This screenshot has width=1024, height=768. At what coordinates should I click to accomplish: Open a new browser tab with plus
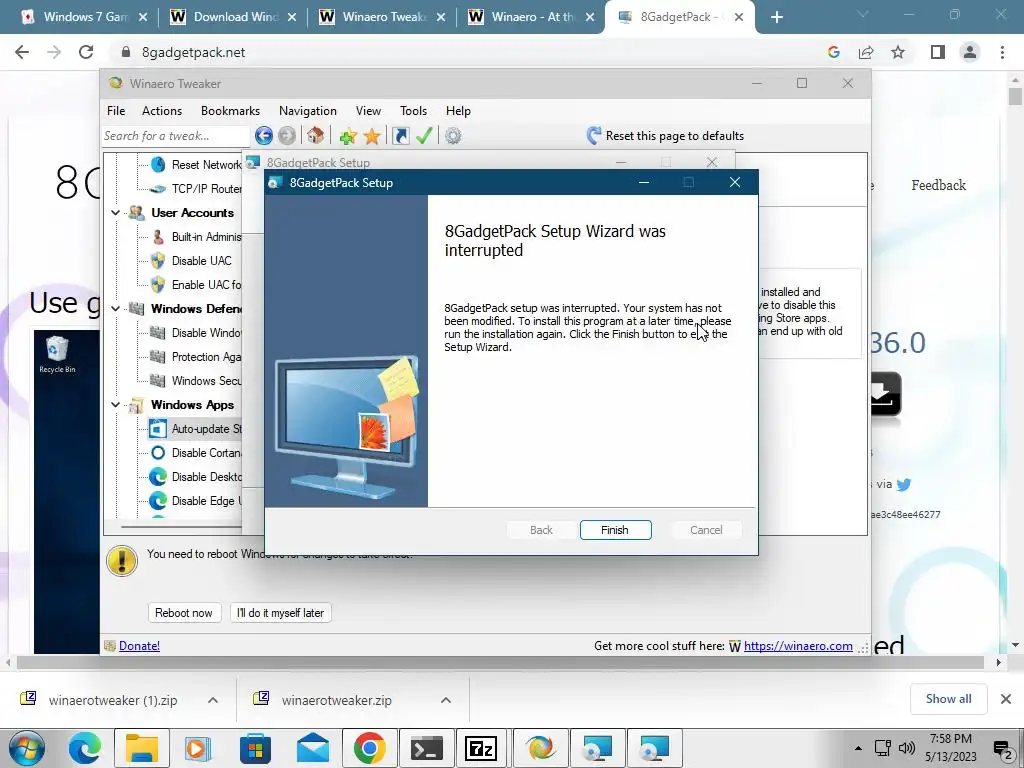(776, 17)
